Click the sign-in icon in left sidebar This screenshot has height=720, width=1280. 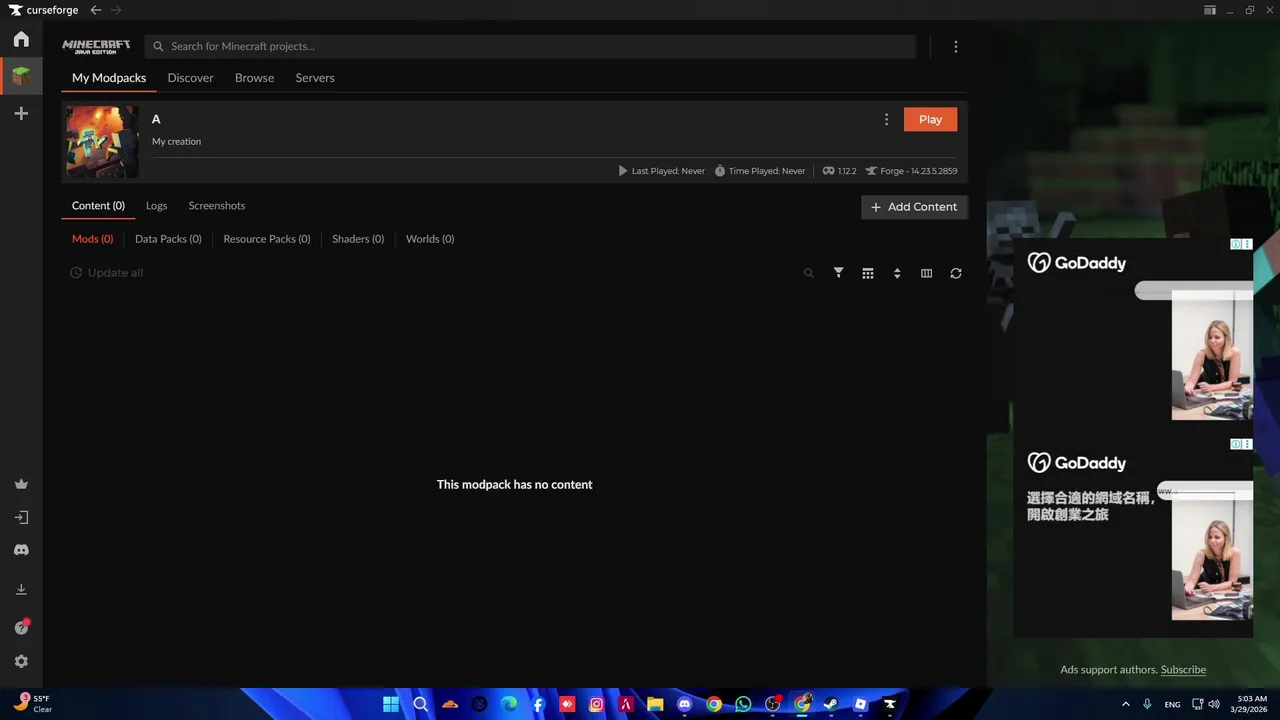click(x=21, y=517)
